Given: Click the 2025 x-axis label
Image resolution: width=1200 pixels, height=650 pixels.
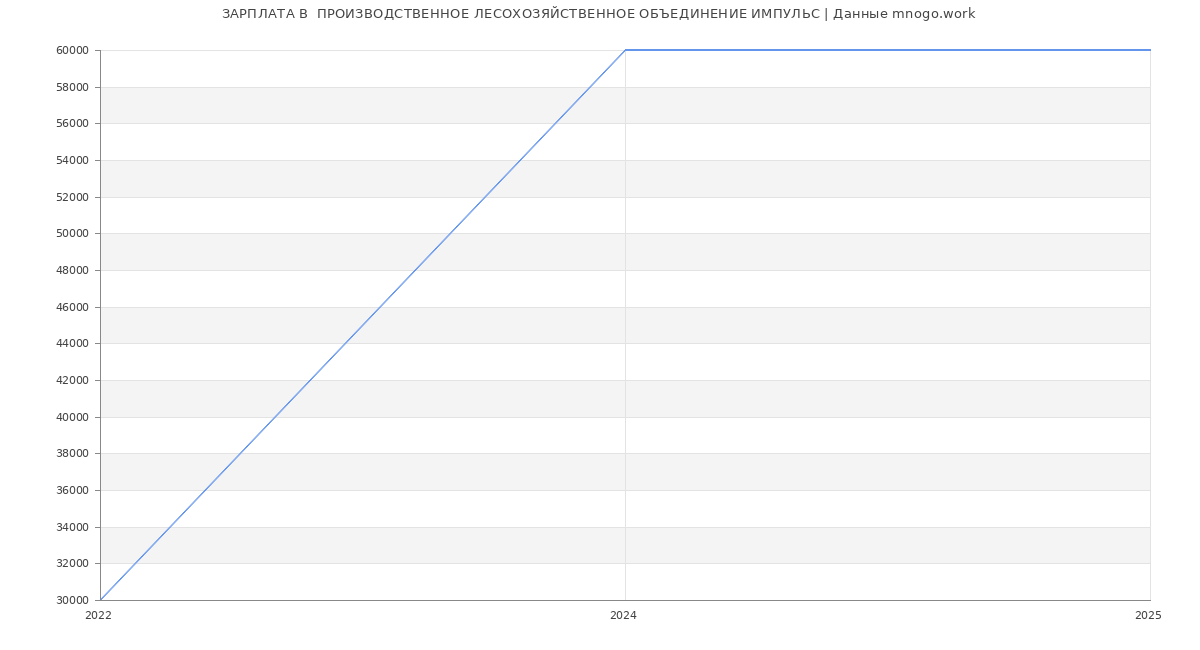Looking at the screenshot, I should (1148, 616).
